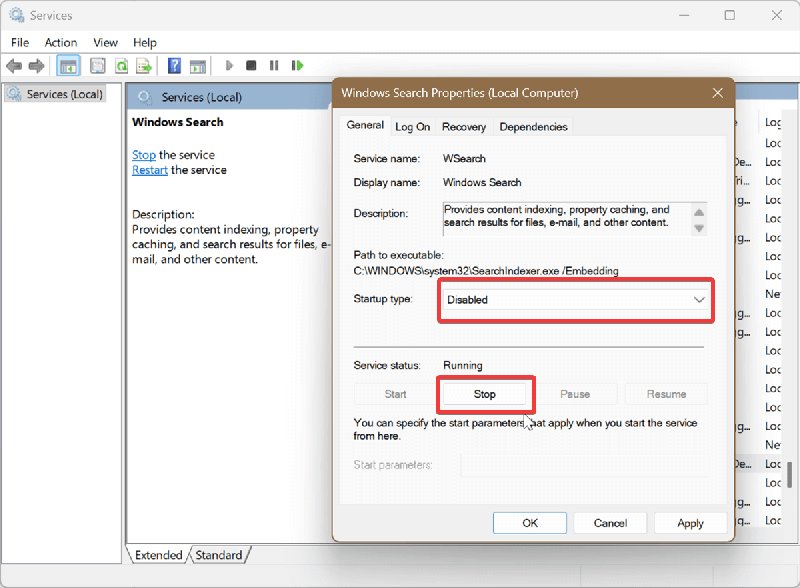The height and width of the screenshot is (588, 800).
Task: Switch to the Extended view tab
Action: pos(159,555)
